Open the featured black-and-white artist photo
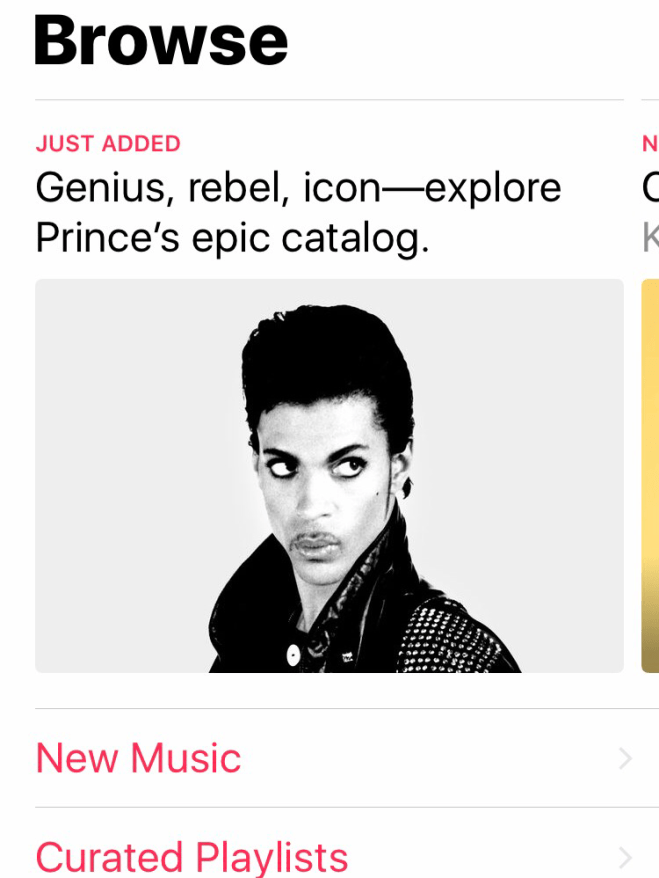Image resolution: width=659 pixels, height=878 pixels. click(329, 475)
